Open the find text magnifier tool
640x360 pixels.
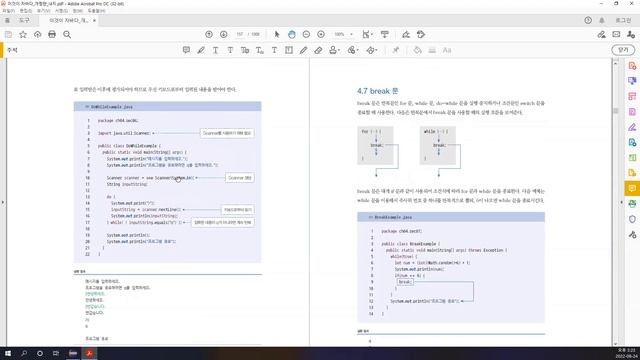tap(67, 35)
